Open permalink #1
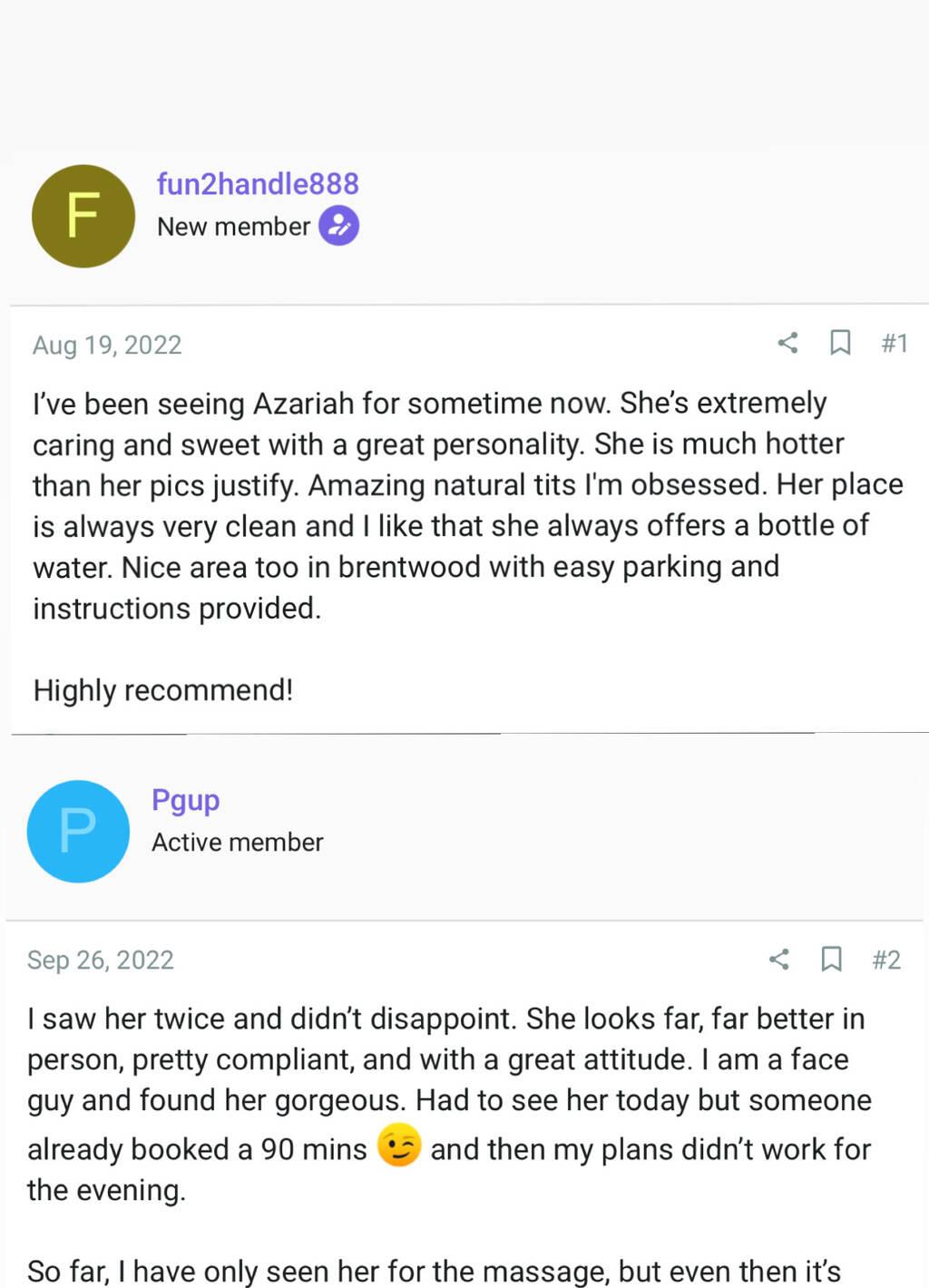929x1288 pixels. [895, 343]
